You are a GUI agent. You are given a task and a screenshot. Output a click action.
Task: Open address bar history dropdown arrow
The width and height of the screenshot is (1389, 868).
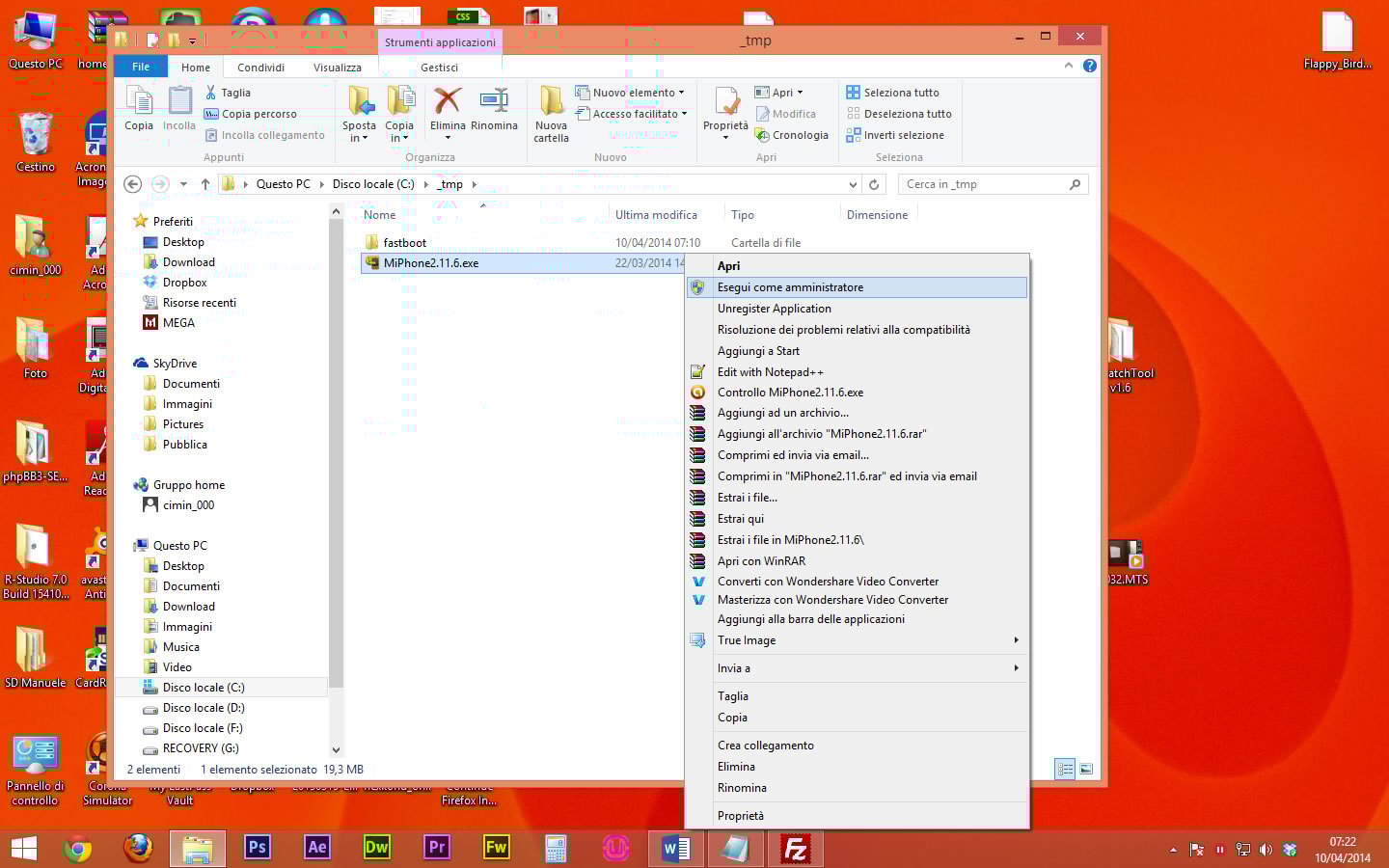[853, 184]
